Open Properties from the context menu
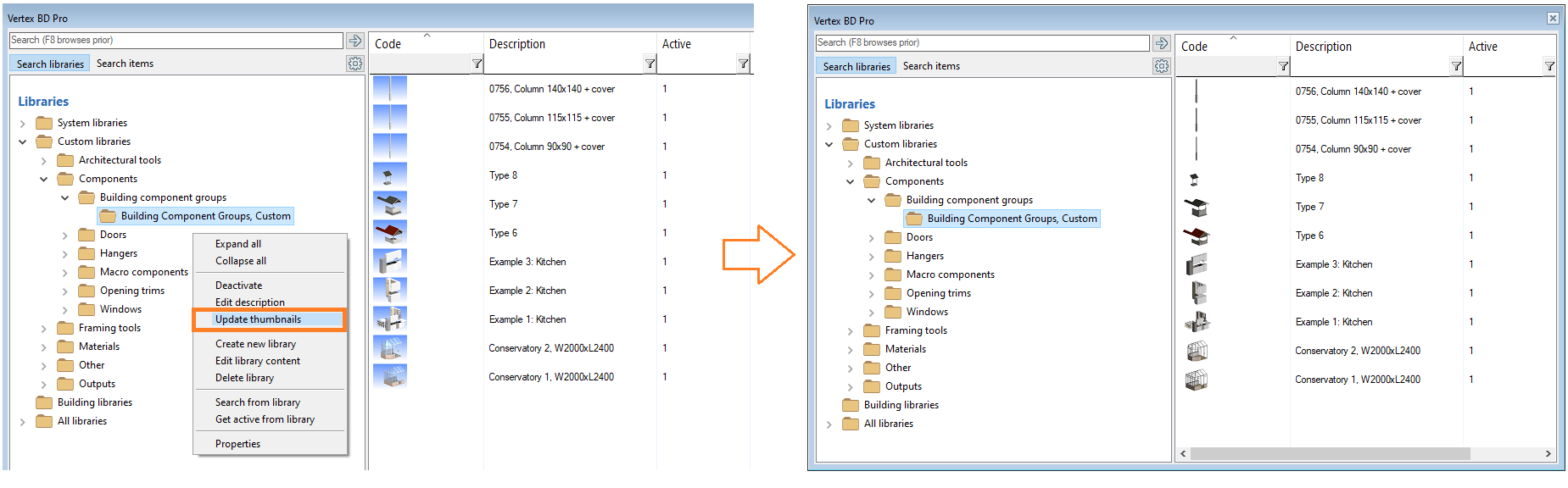The width and height of the screenshot is (1568, 488). point(237,444)
